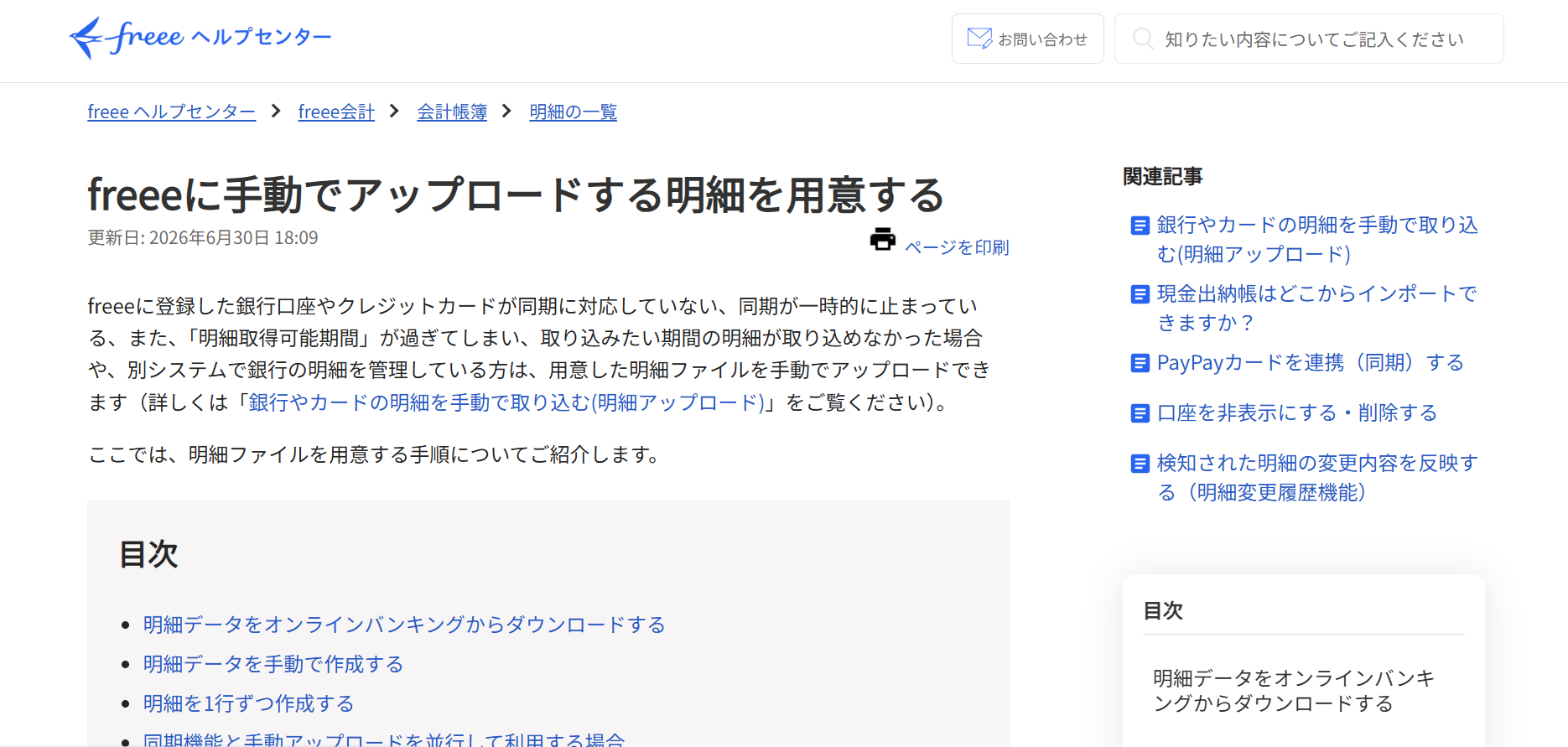Click the 更新日 2026年6月30日 text
The image size is (1568, 747).
(x=203, y=238)
